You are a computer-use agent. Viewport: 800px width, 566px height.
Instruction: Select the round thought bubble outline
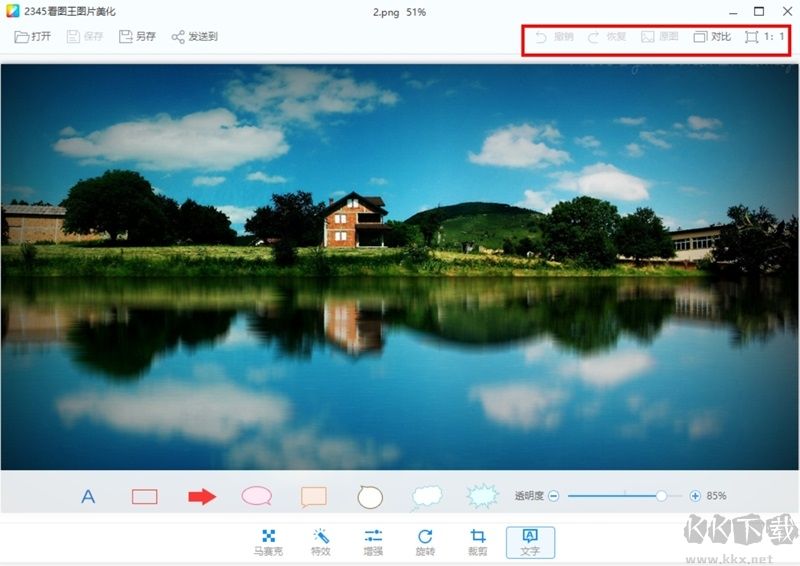[x=370, y=496]
